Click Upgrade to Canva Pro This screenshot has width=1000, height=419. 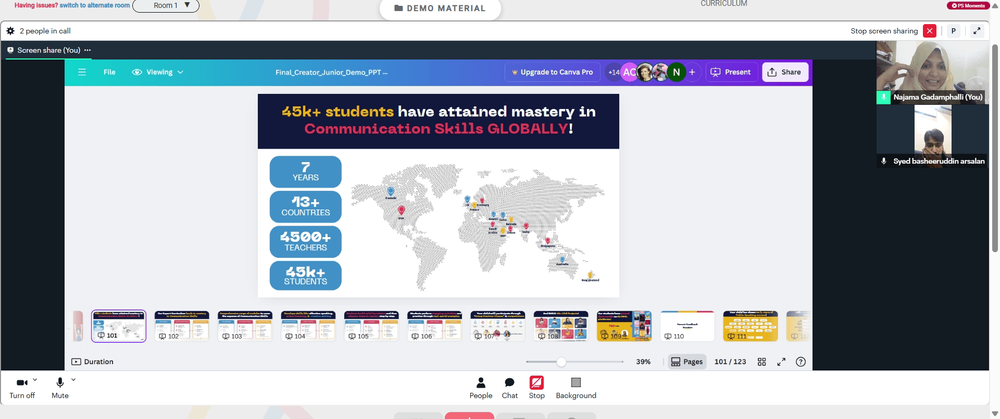pos(552,72)
